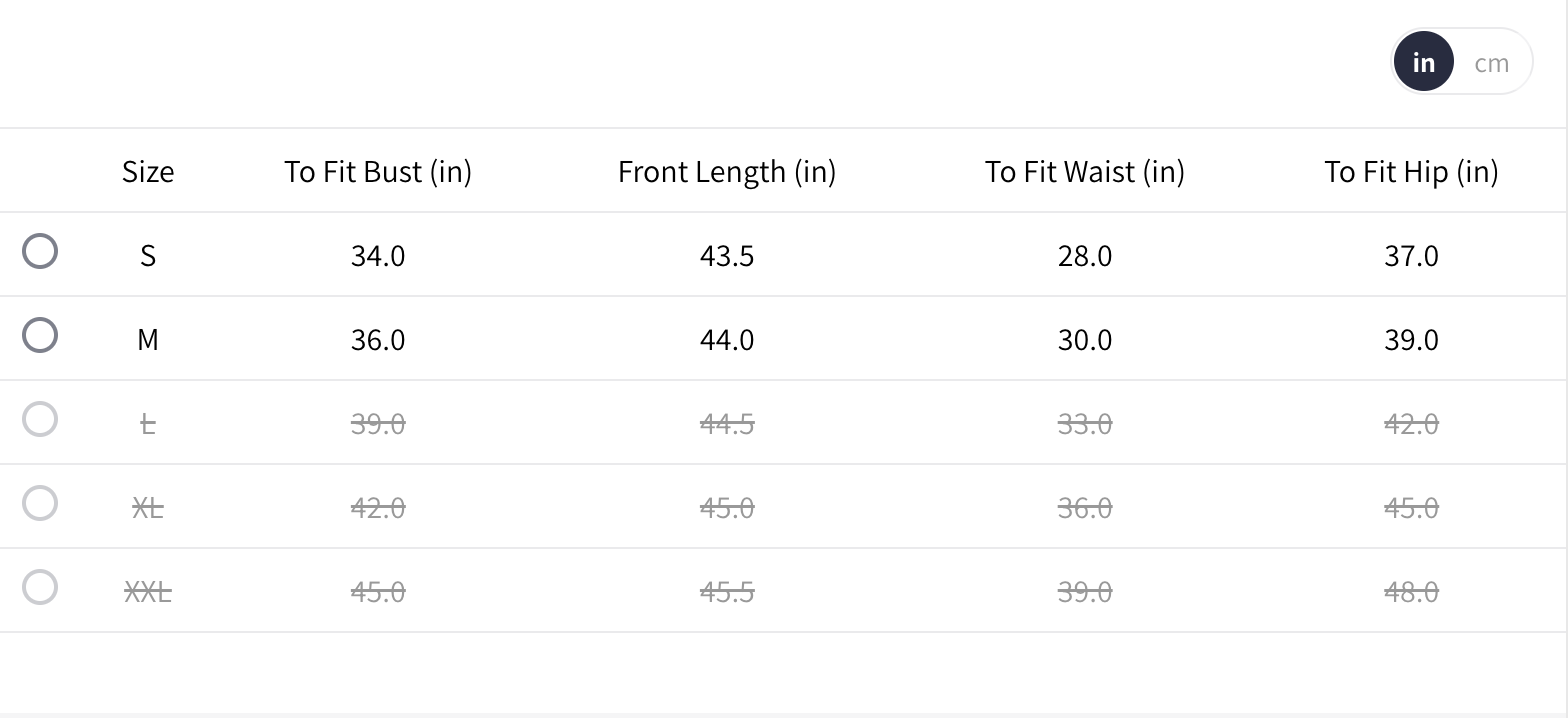This screenshot has height=718, width=1568.
Task: Click the M size label
Action: pos(148,340)
